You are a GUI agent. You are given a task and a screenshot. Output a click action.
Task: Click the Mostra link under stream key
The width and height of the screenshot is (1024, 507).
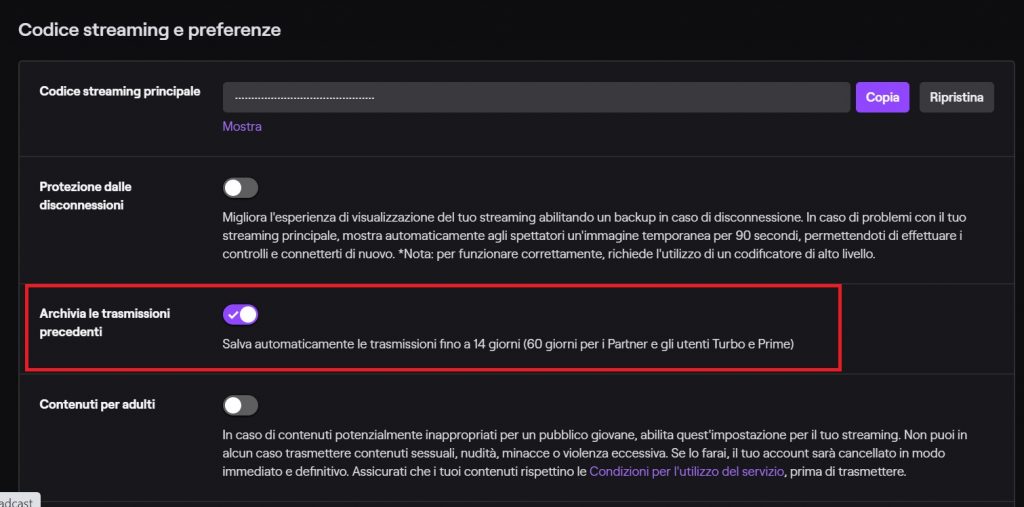242,127
